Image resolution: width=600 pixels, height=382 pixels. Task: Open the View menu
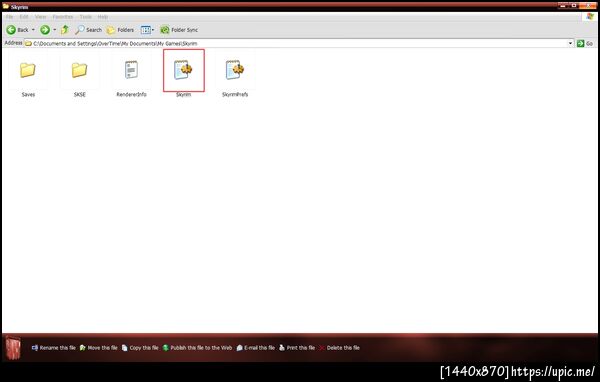[40, 17]
